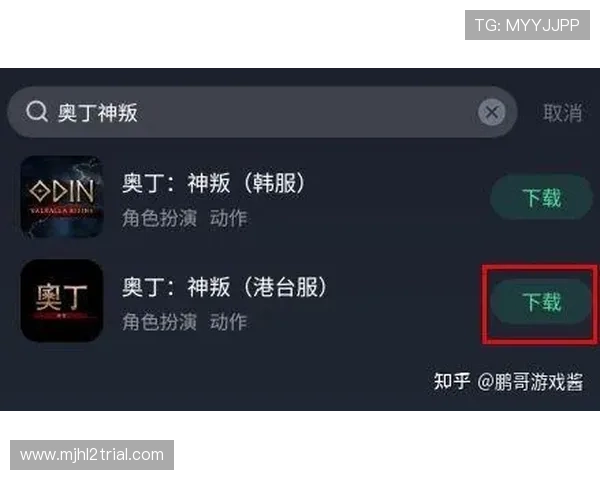This screenshot has height=480, width=600.
Task: Select 角色扮演 tag under 韩服 result
Action: click(x=159, y=218)
